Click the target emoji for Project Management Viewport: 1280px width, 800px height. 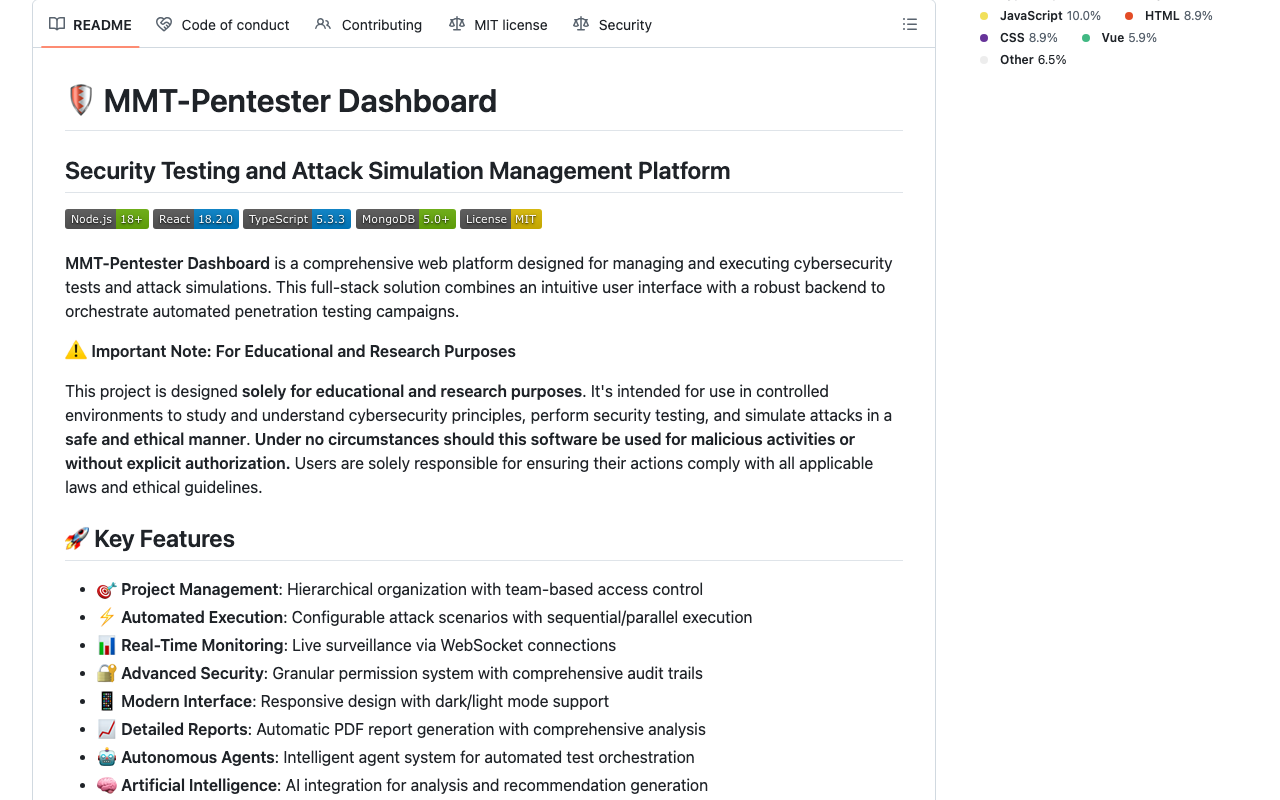click(x=107, y=590)
